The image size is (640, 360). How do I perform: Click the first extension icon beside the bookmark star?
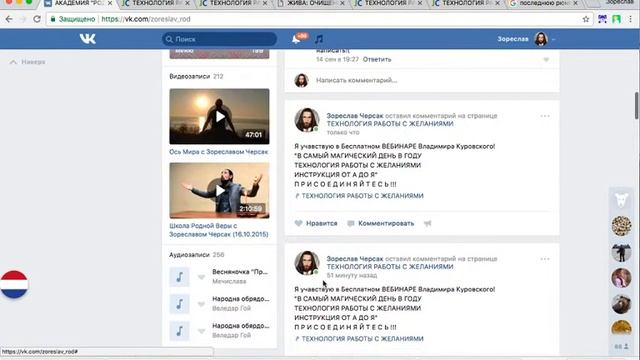pos(602,19)
